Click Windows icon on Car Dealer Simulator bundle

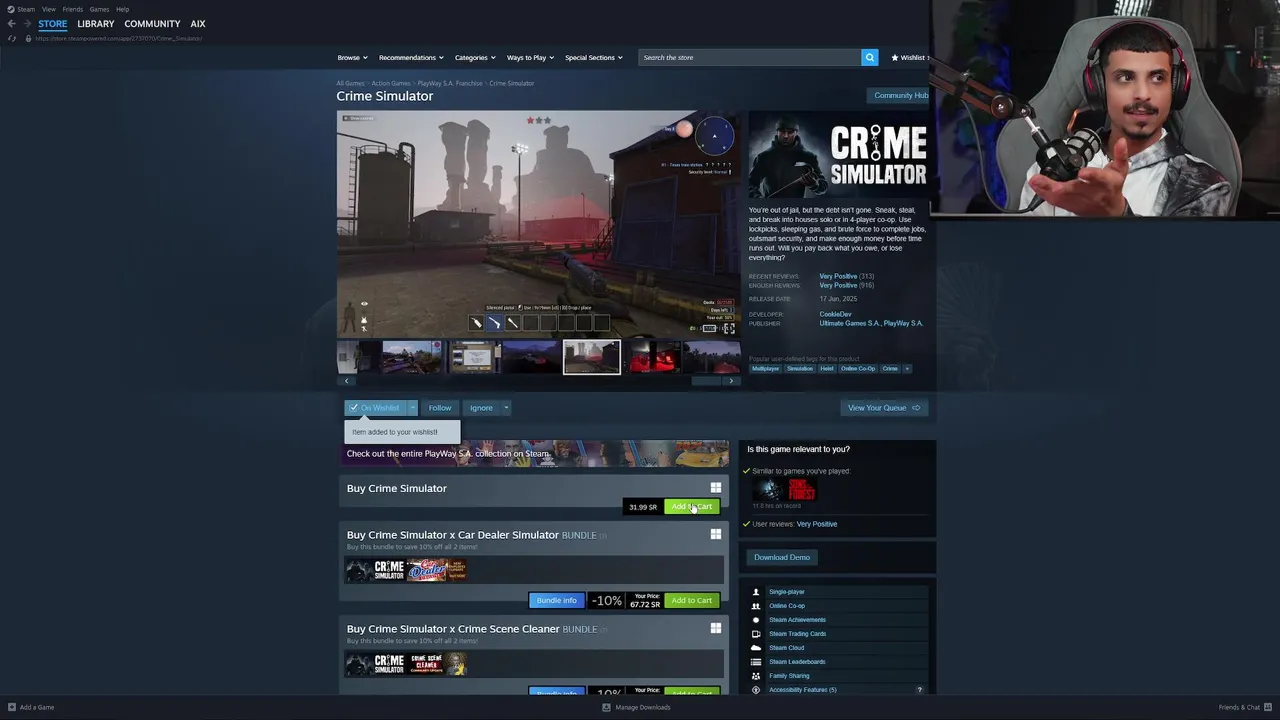click(715, 534)
